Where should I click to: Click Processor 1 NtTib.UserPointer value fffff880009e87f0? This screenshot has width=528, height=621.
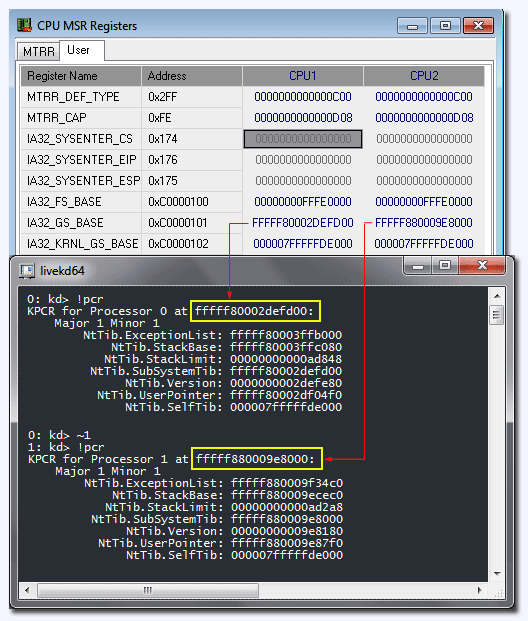[287, 543]
